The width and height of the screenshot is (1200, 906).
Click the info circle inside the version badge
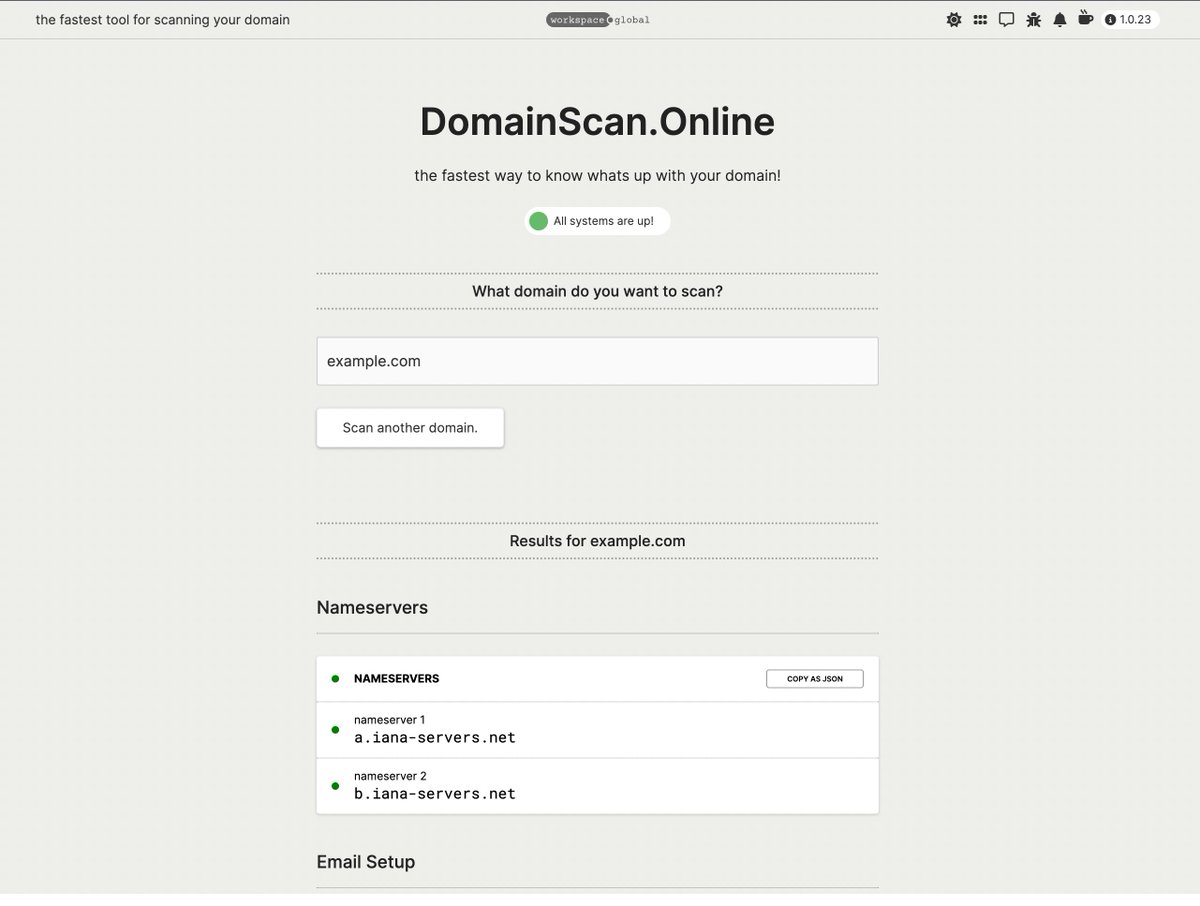pos(1111,19)
